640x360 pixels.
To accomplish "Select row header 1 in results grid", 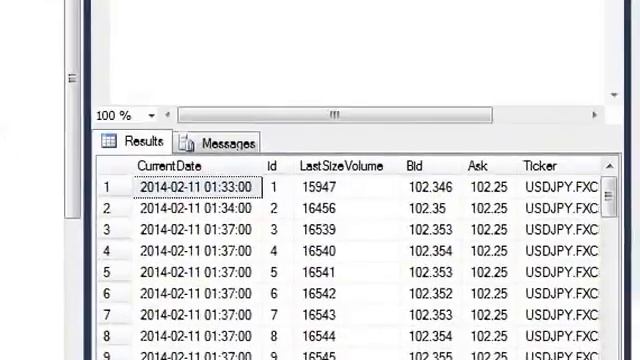I will (x=115, y=187).
